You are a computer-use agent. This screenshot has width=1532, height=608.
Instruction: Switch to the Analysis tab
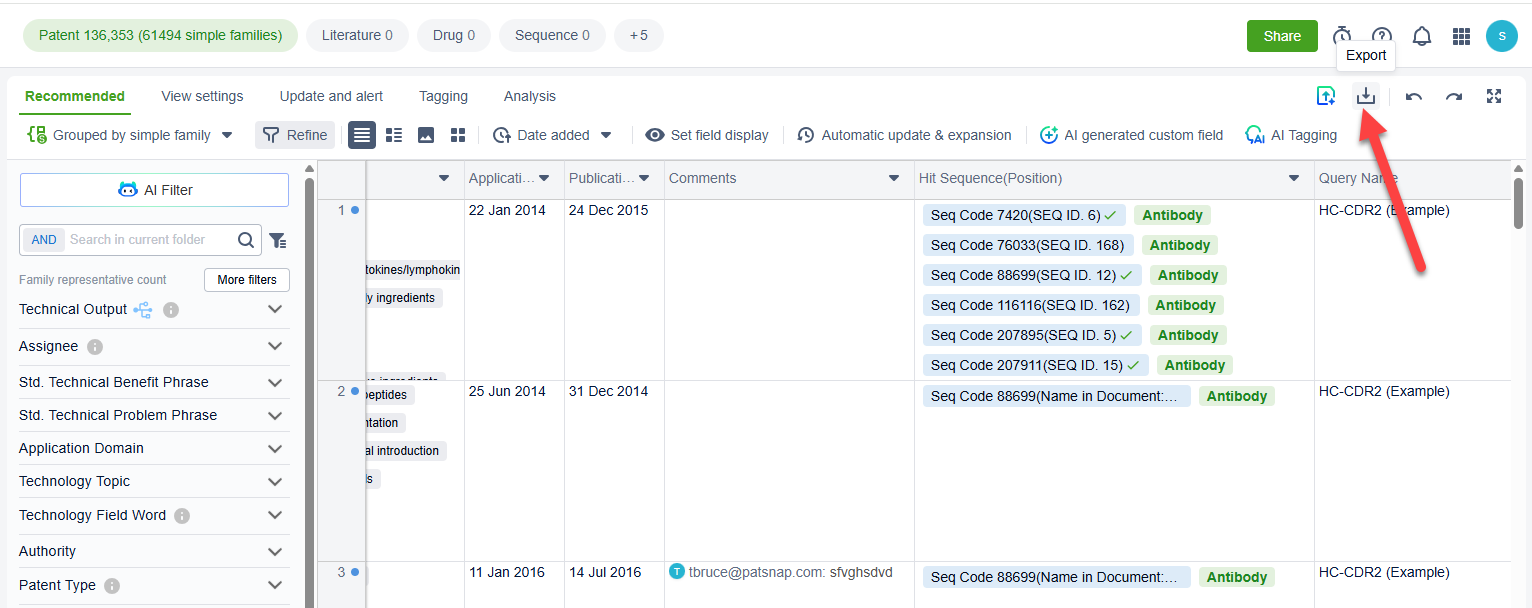(529, 96)
